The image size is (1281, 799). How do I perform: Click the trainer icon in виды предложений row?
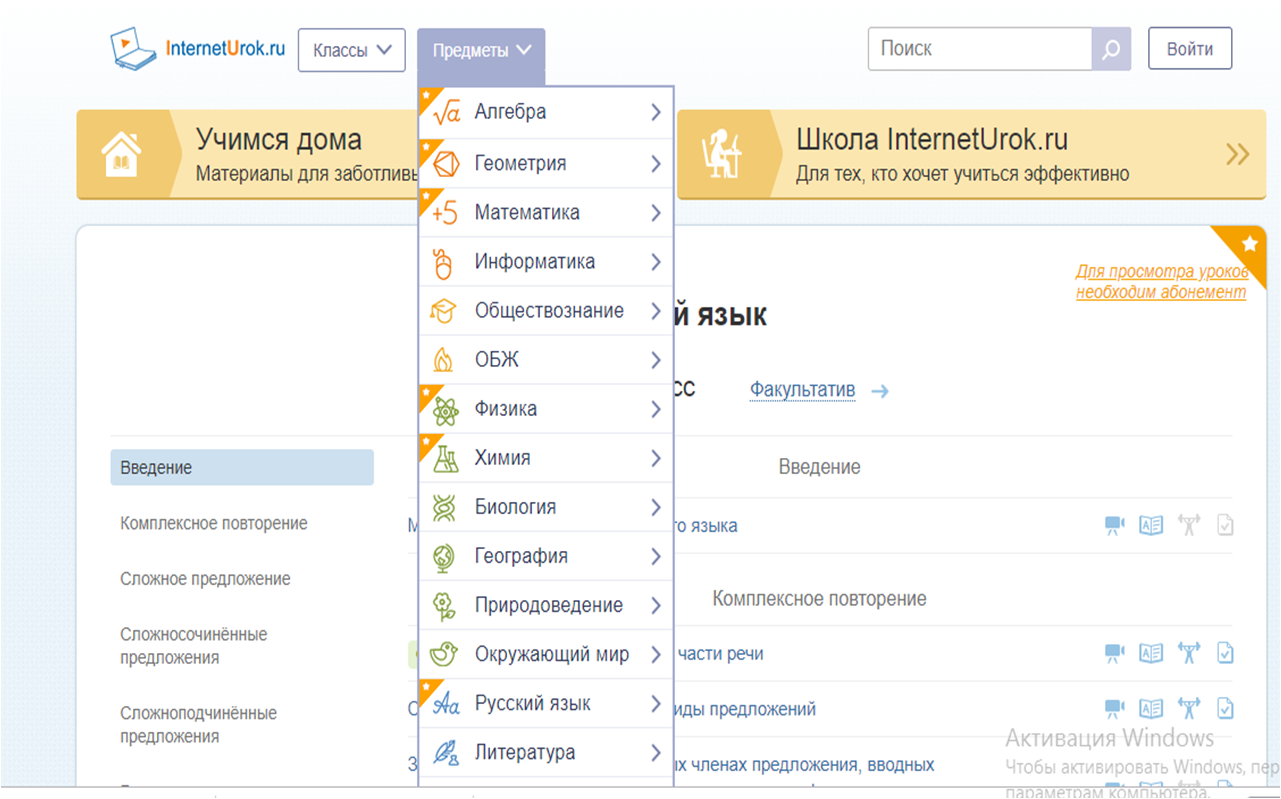point(1188,709)
